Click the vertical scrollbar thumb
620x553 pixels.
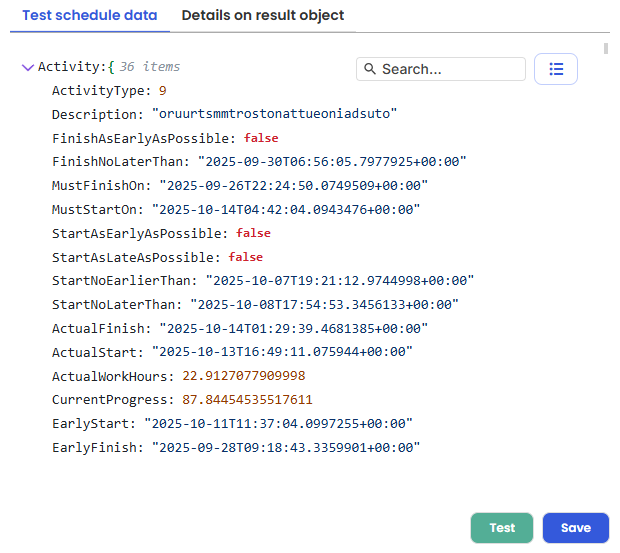click(606, 48)
